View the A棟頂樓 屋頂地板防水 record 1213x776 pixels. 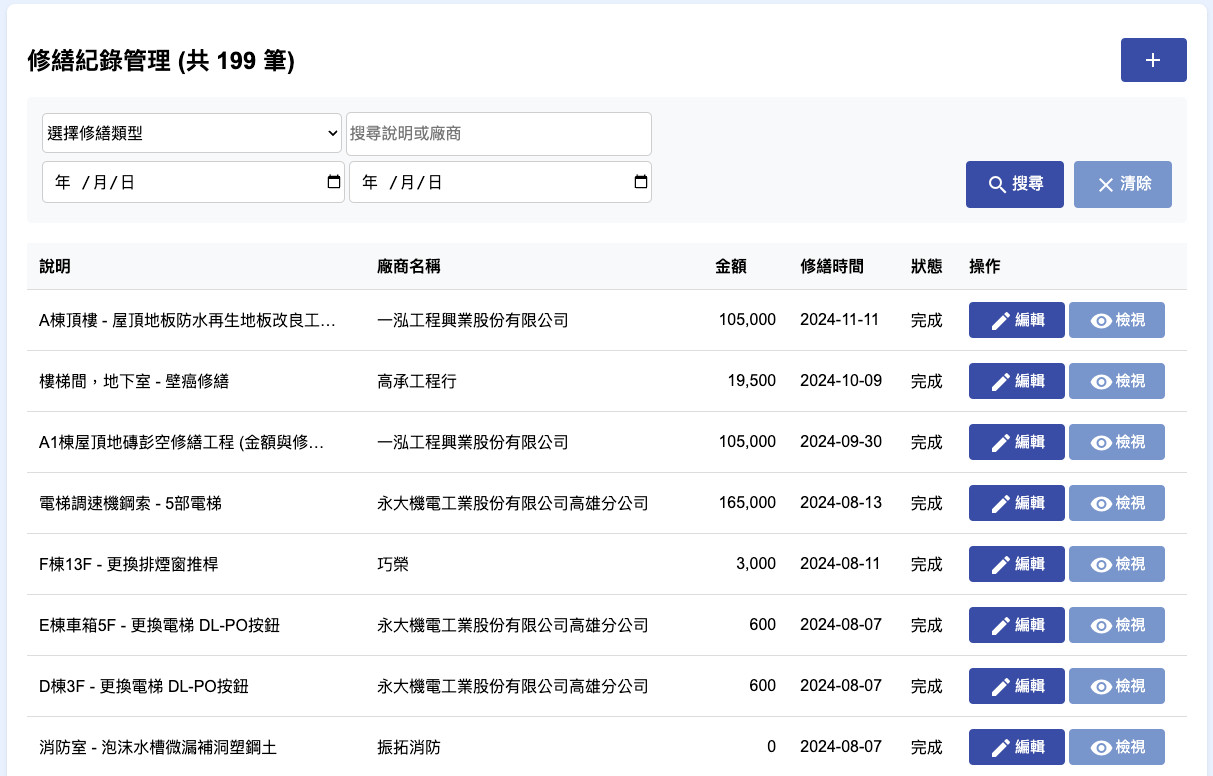pyautogui.click(x=1117, y=320)
